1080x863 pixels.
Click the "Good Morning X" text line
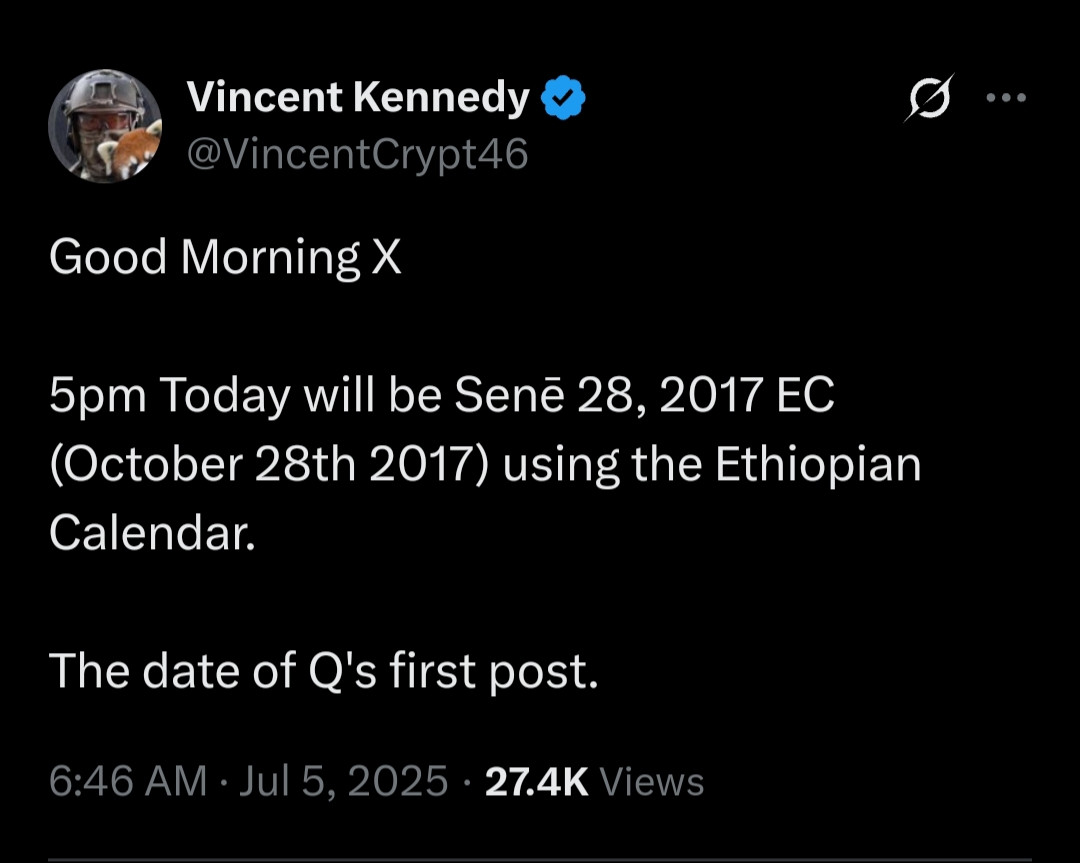click(225, 258)
